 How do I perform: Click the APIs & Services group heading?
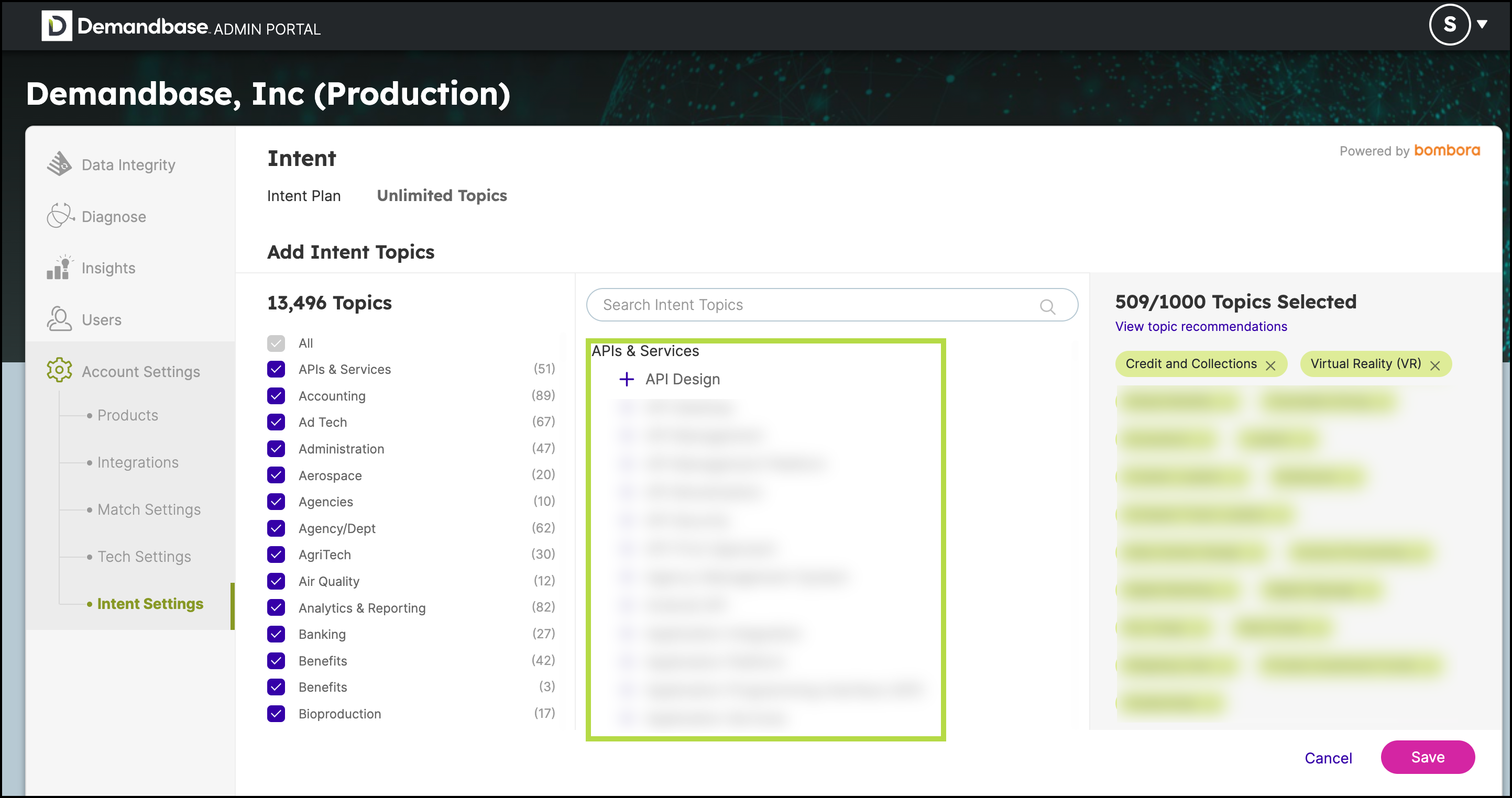pyautogui.click(x=645, y=351)
